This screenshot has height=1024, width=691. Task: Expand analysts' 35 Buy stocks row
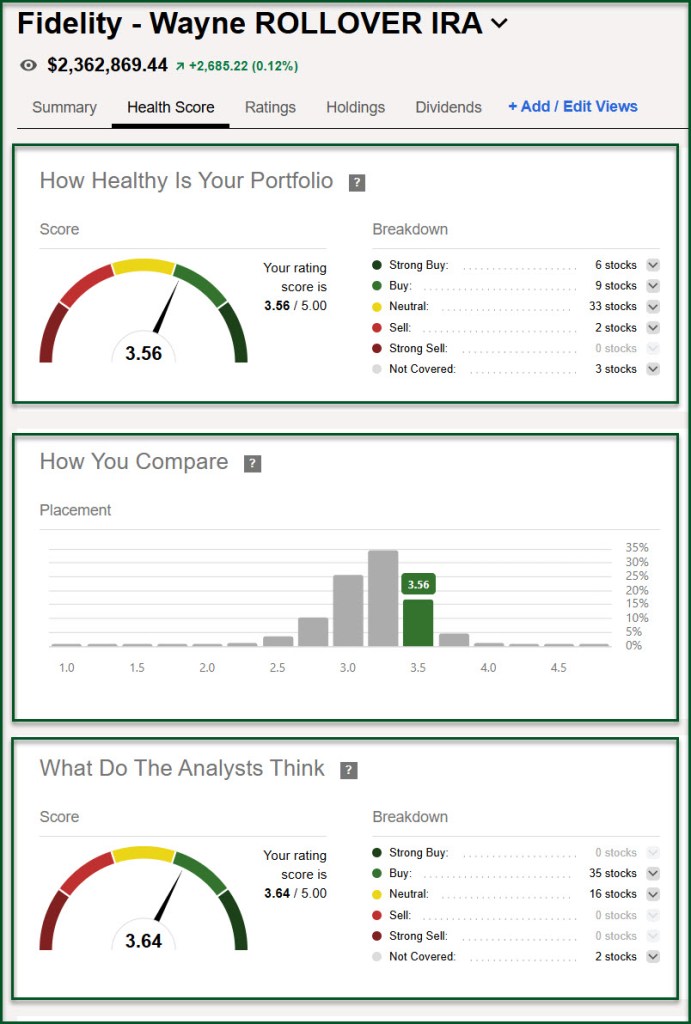(x=652, y=873)
